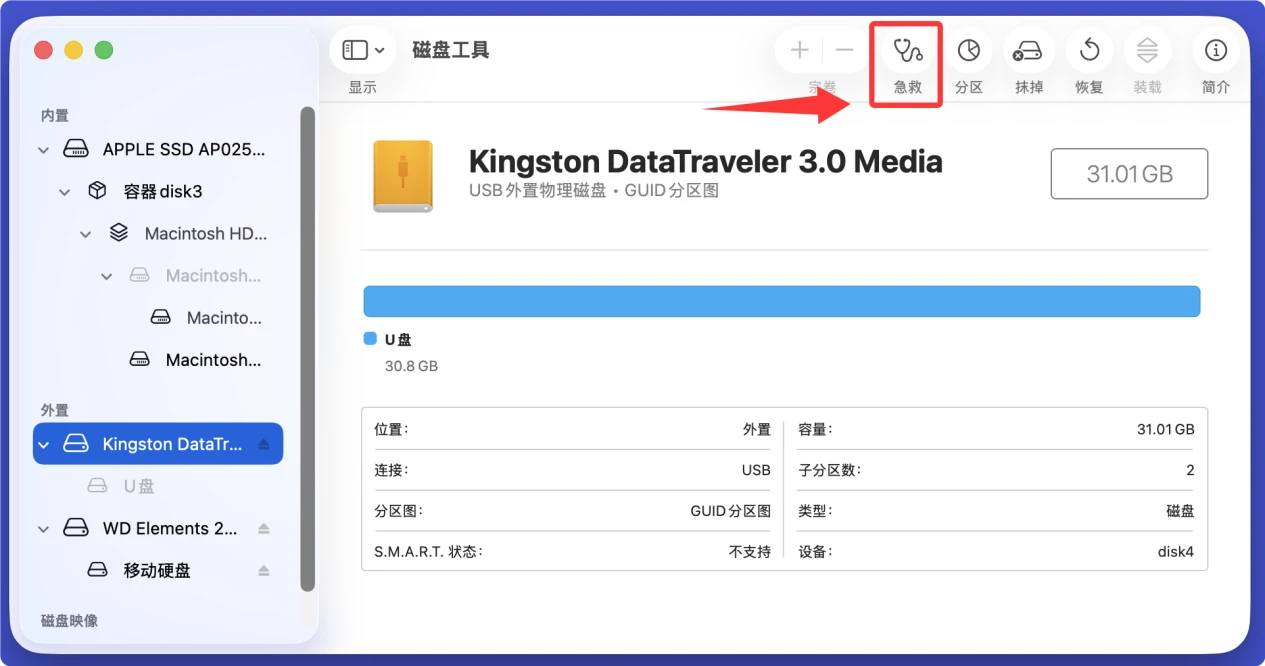
Task: Collapse the Macintosh HD volume group
Action: click(x=85, y=234)
